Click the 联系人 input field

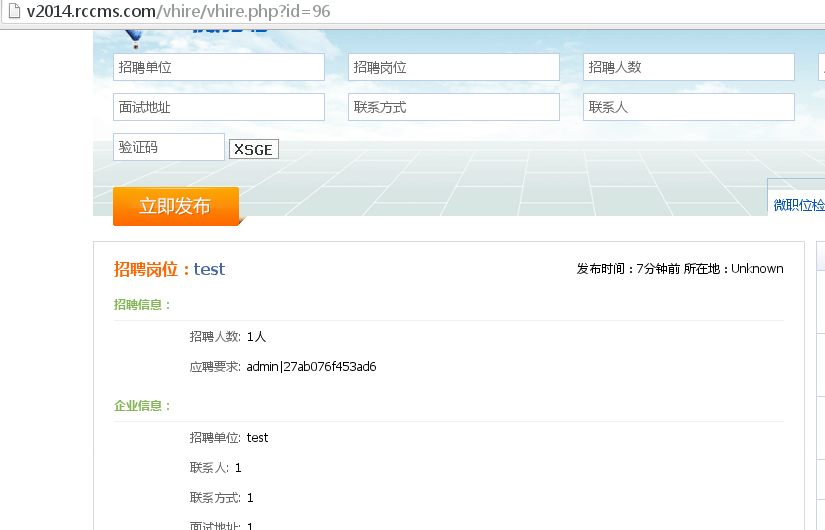click(x=689, y=107)
